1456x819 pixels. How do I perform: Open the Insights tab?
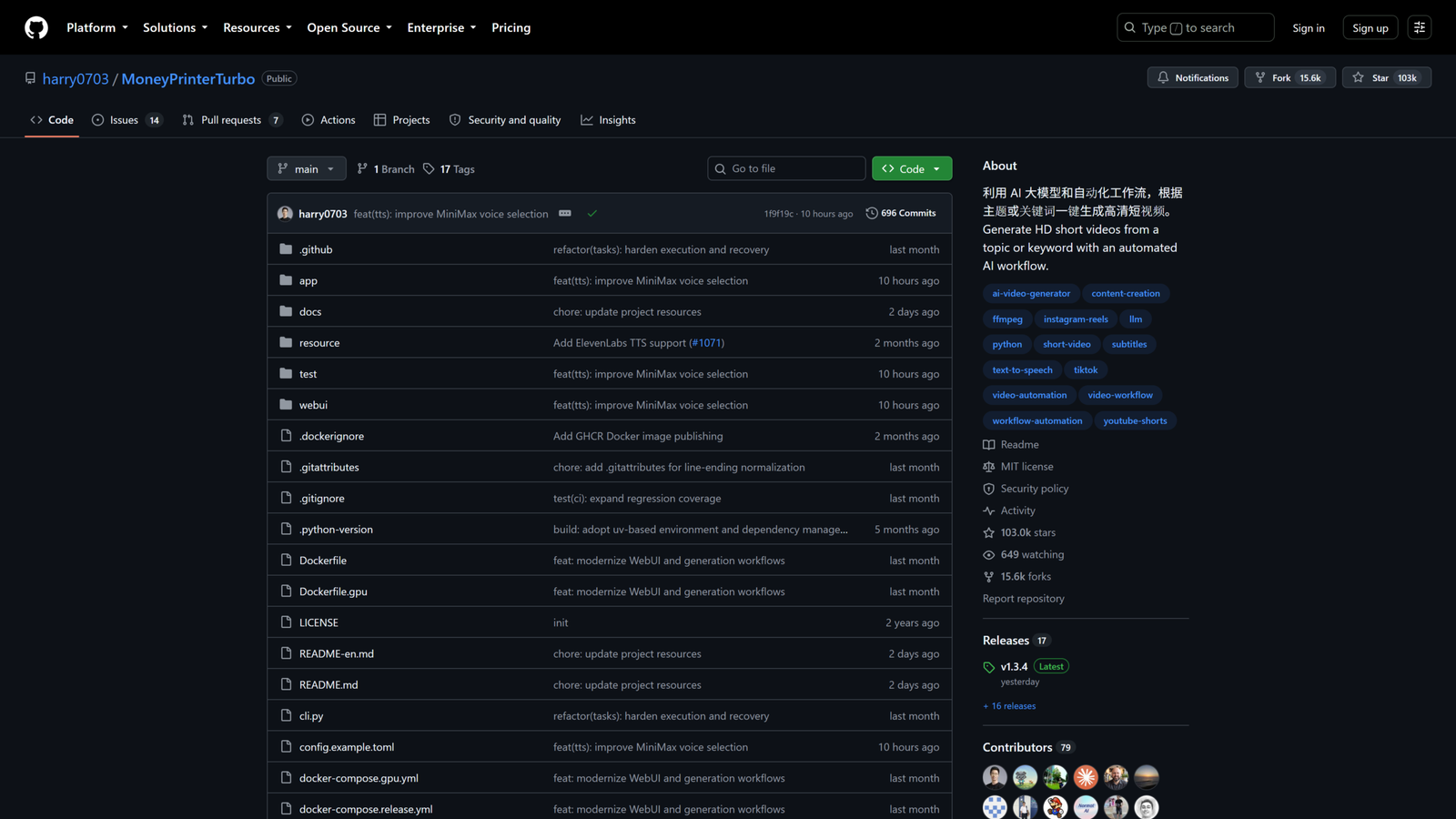[x=609, y=120]
